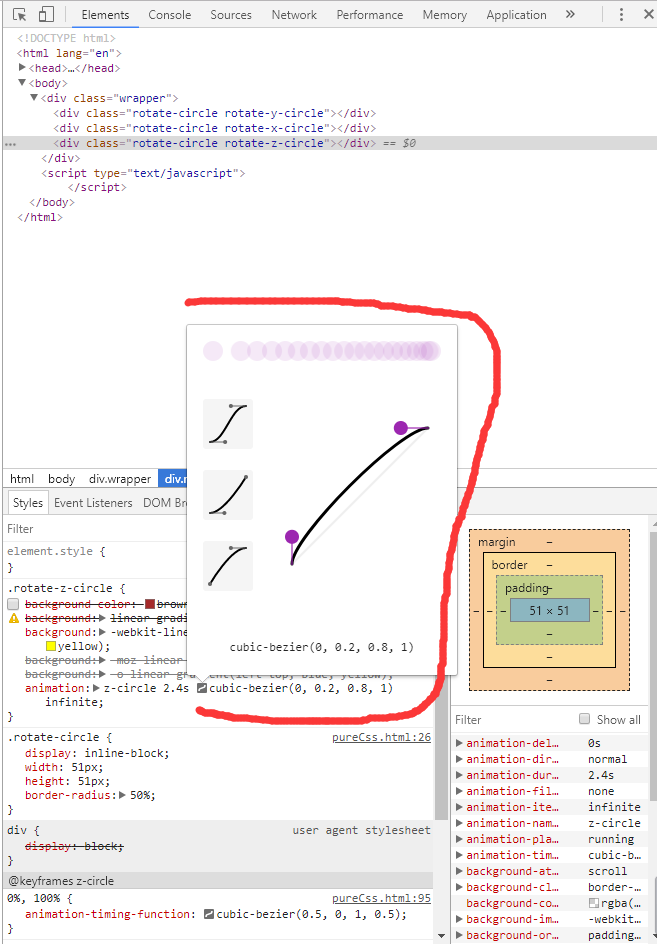Select the Elements tab
Screen dimensions: 657x944
pyautogui.click(x=105, y=15)
